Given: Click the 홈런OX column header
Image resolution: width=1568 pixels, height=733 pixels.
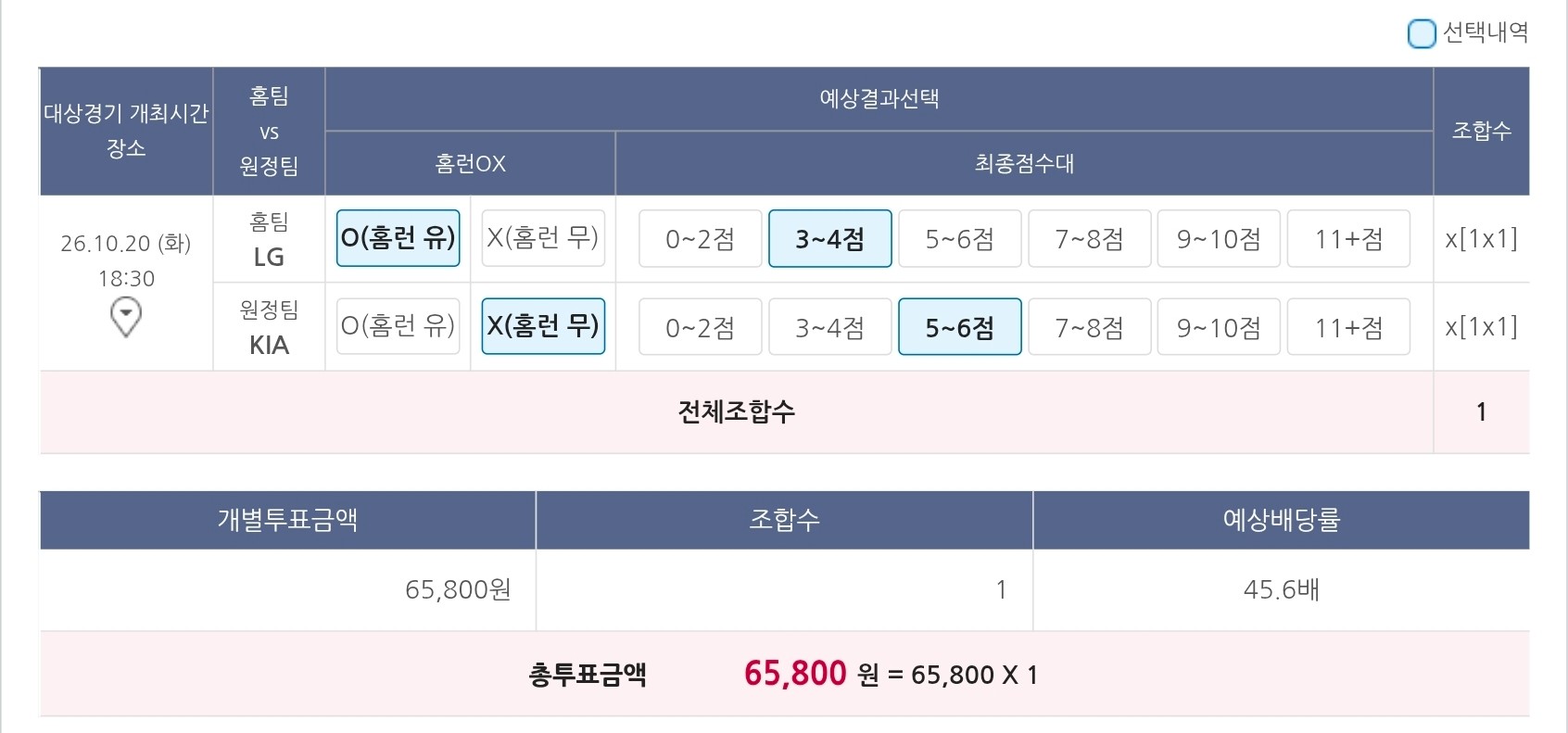Looking at the screenshot, I should coord(471,164).
